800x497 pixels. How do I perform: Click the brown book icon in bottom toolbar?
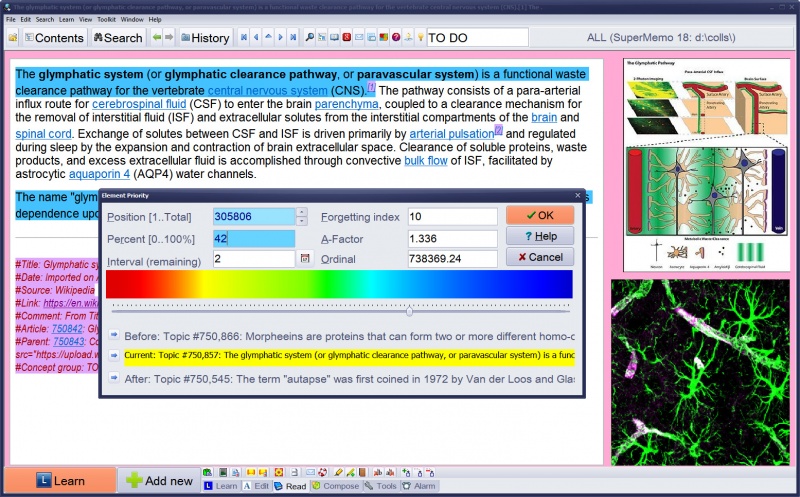[362, 473]
